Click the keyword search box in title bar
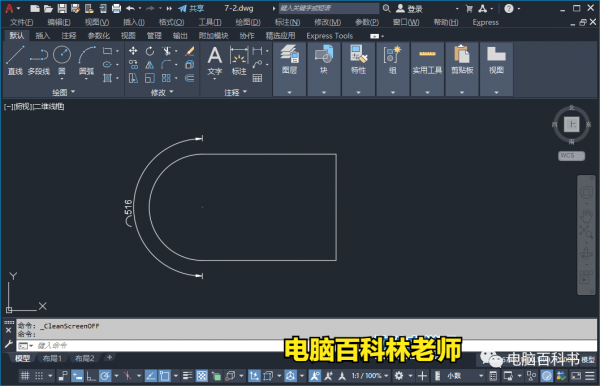 coord(328,8)
